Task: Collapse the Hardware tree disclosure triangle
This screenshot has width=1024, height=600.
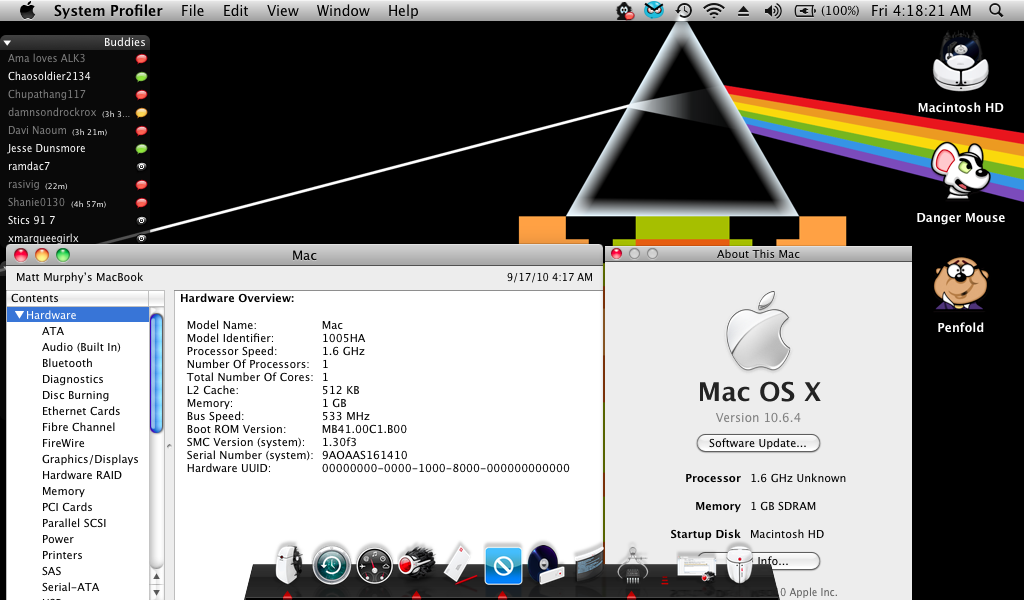Action: click(x=19, y=315)
